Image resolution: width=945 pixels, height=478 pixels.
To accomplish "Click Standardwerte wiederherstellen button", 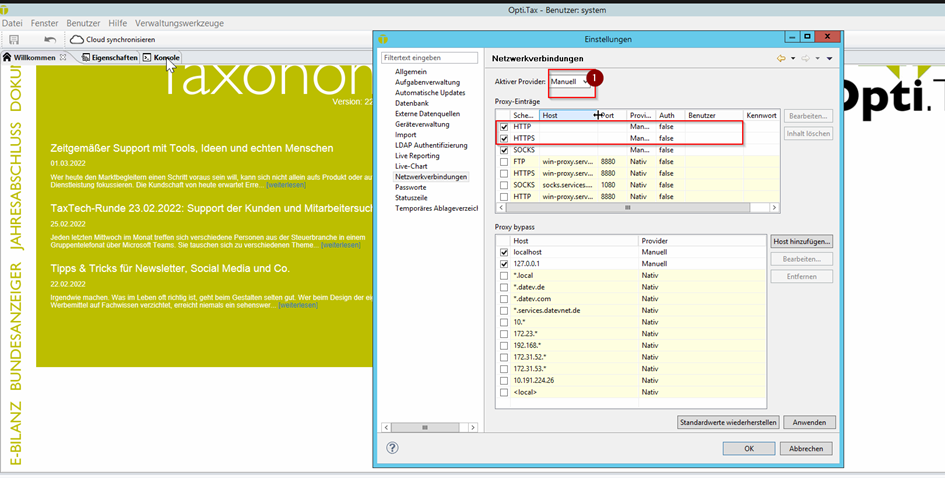I will coord(727,423).
